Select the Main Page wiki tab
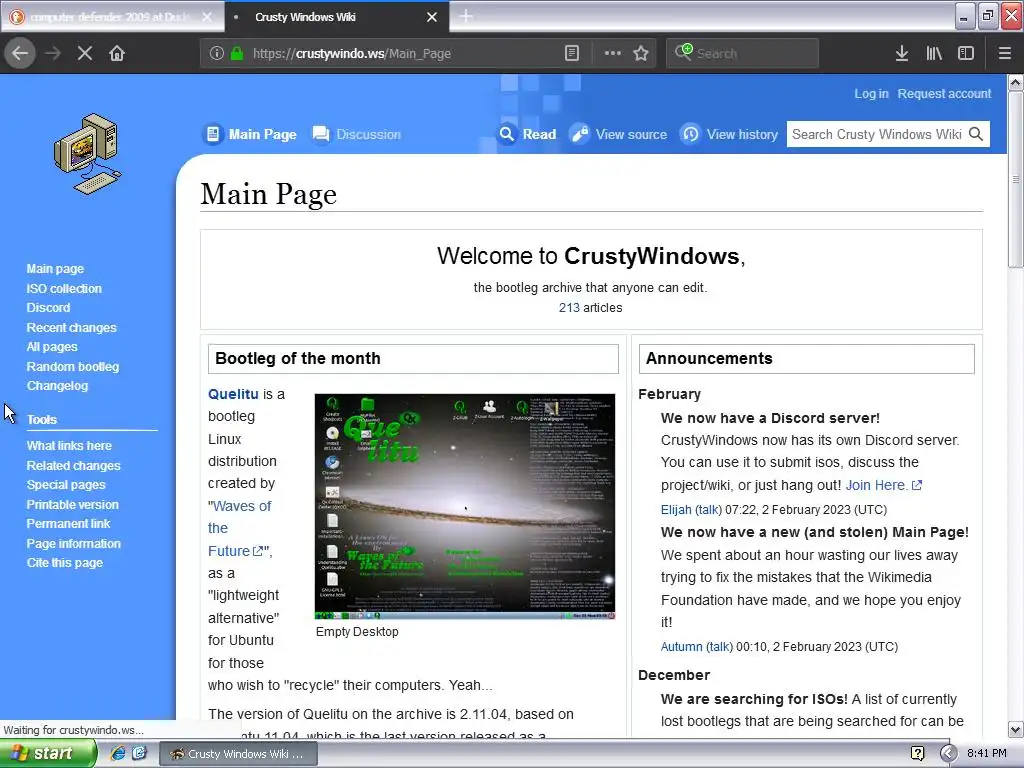This screenshot has width=1024, height=768. tap(251, 134)
